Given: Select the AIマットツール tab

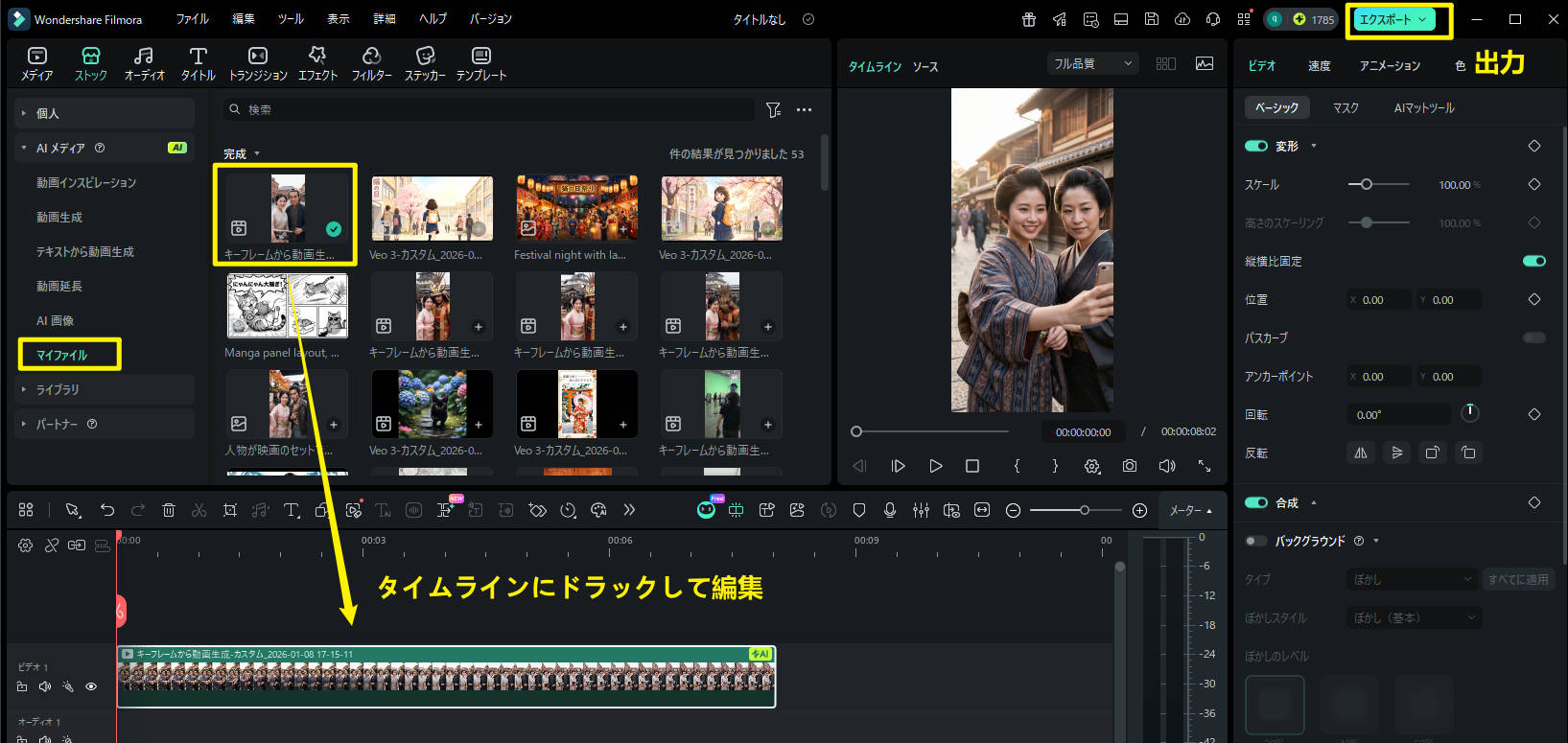Looking at the screenshot, I should [x=1424, y=107].
